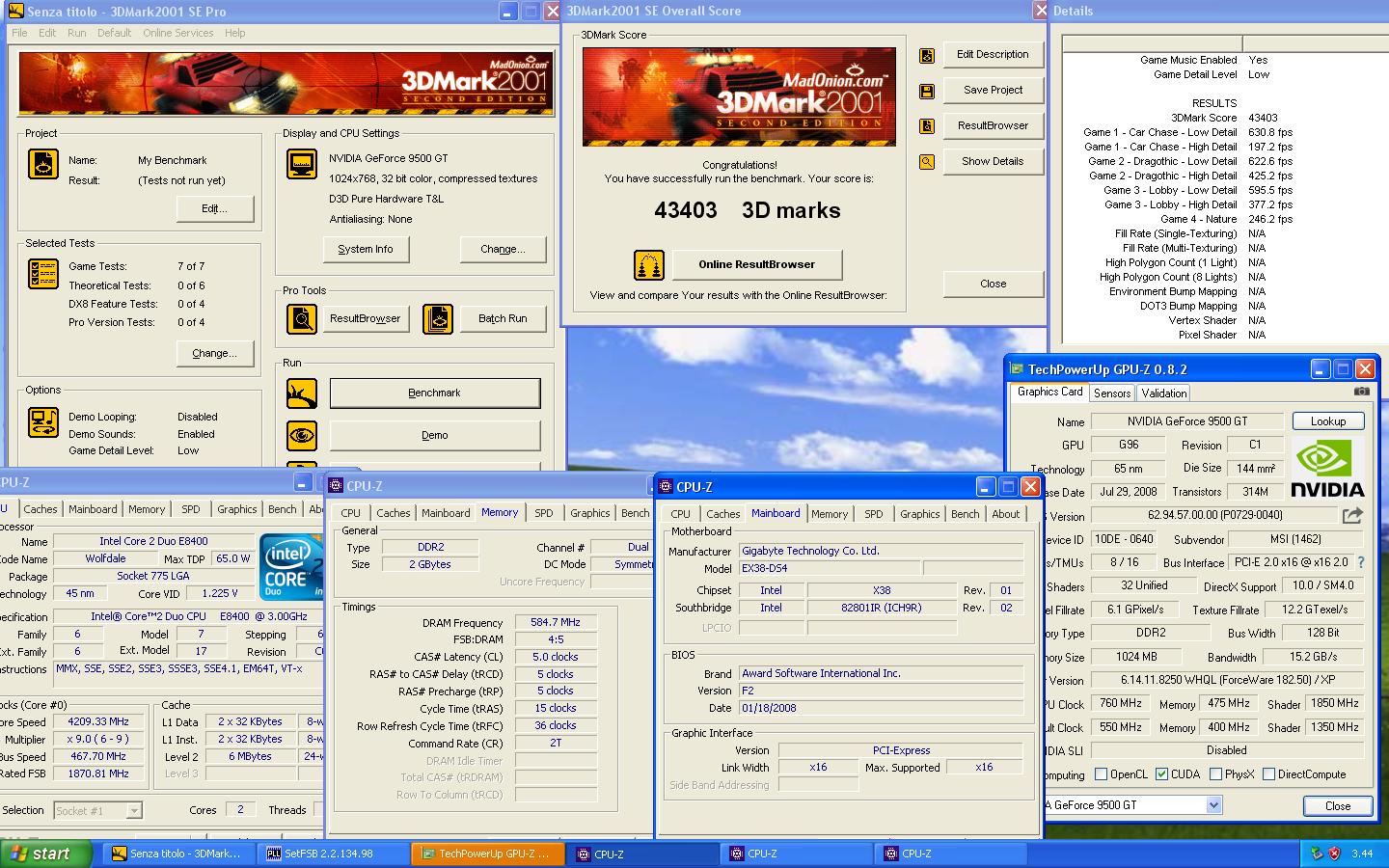Click the Windows Start button
Screen dimensions: 1389x868
pyautogui.click(x=46, y=854)
